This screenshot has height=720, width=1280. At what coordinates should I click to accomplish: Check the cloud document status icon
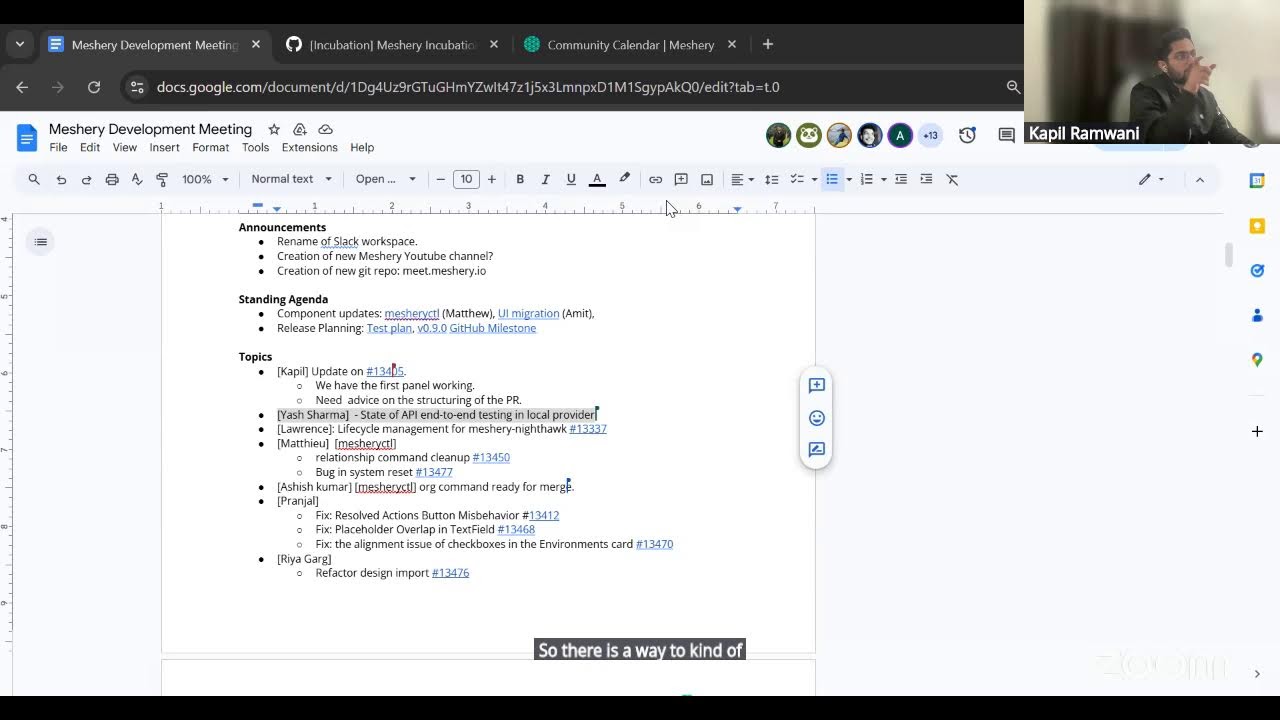325,129
